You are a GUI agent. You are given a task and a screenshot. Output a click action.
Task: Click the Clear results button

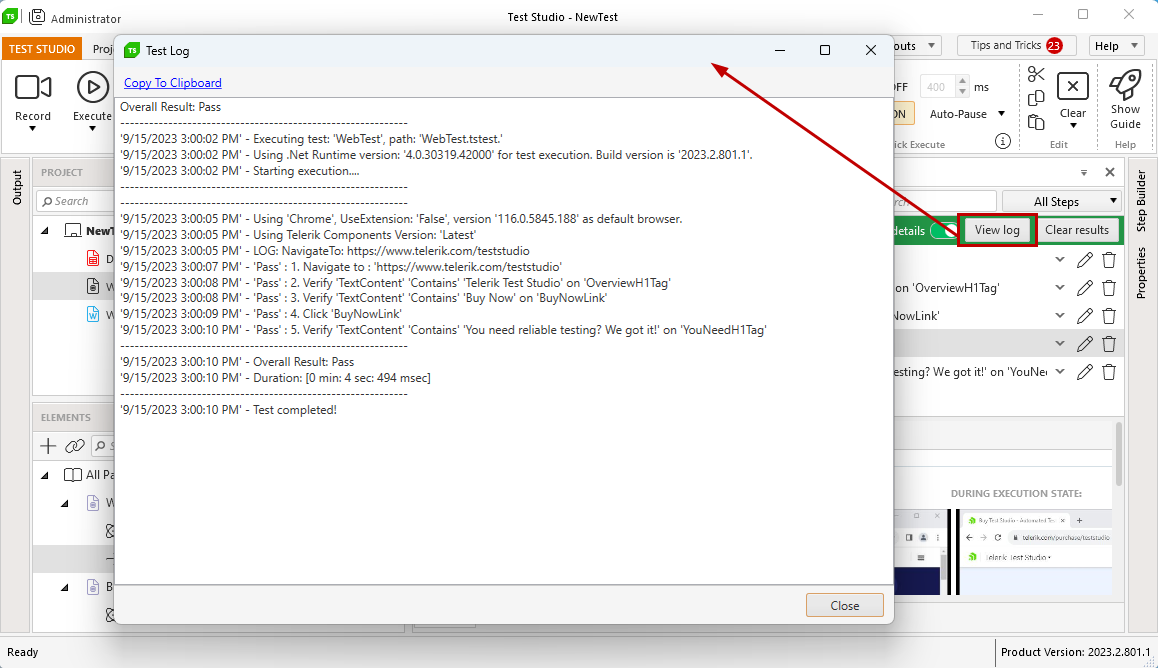tap(1077, 230)
